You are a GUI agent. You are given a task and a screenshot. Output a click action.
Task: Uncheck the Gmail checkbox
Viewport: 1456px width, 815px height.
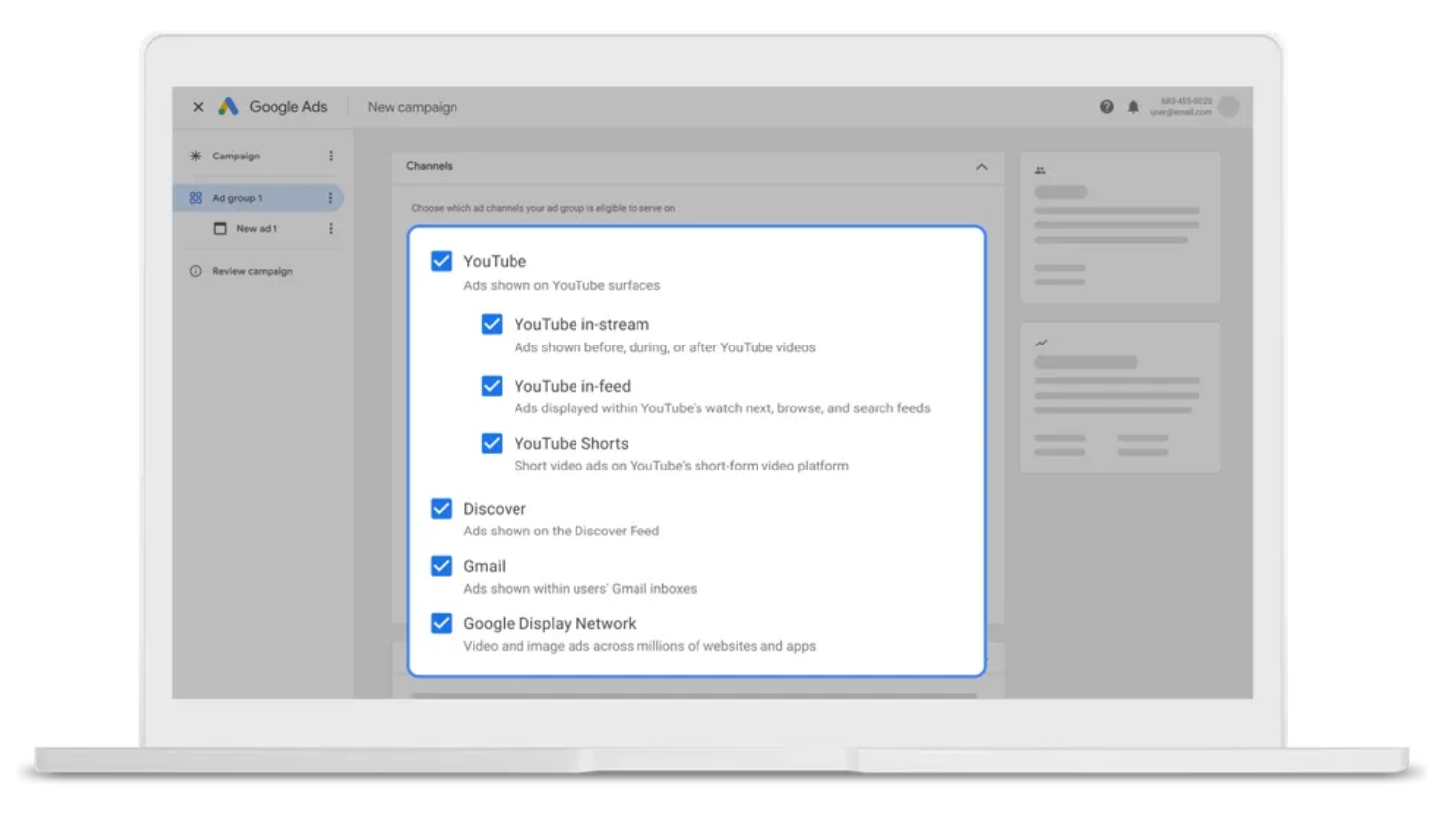tap(441, 566)
